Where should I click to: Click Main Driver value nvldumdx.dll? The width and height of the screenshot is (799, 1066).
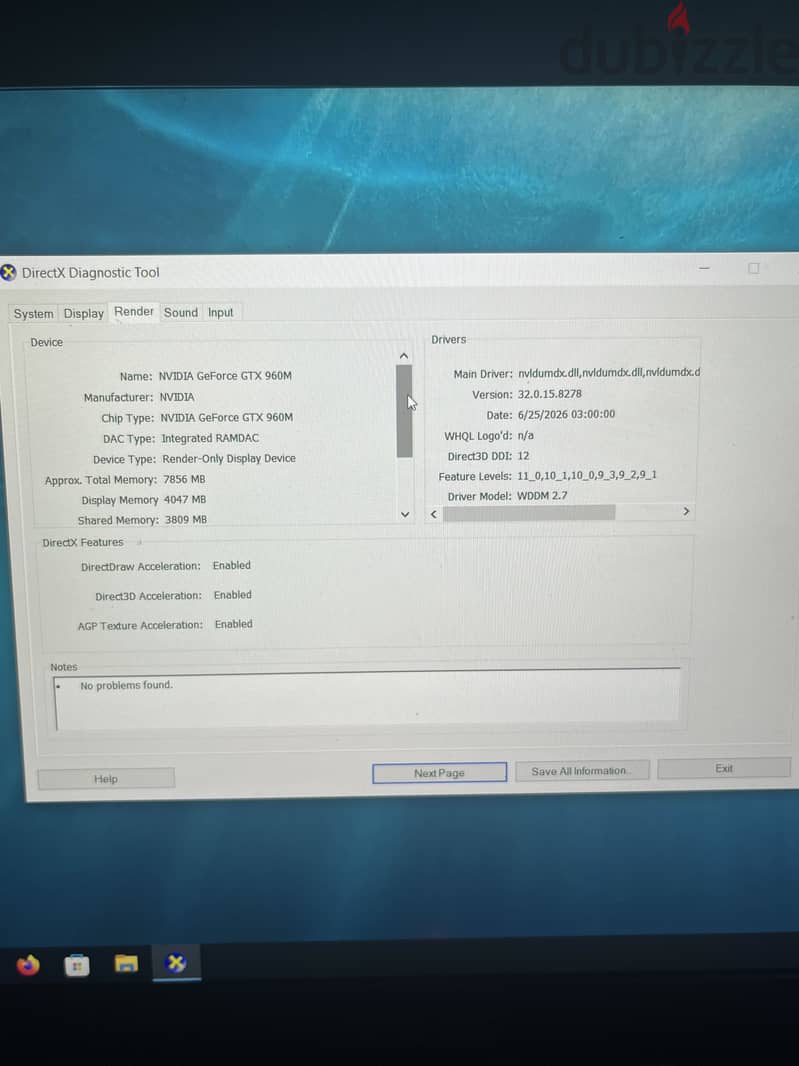click(609, 373)
